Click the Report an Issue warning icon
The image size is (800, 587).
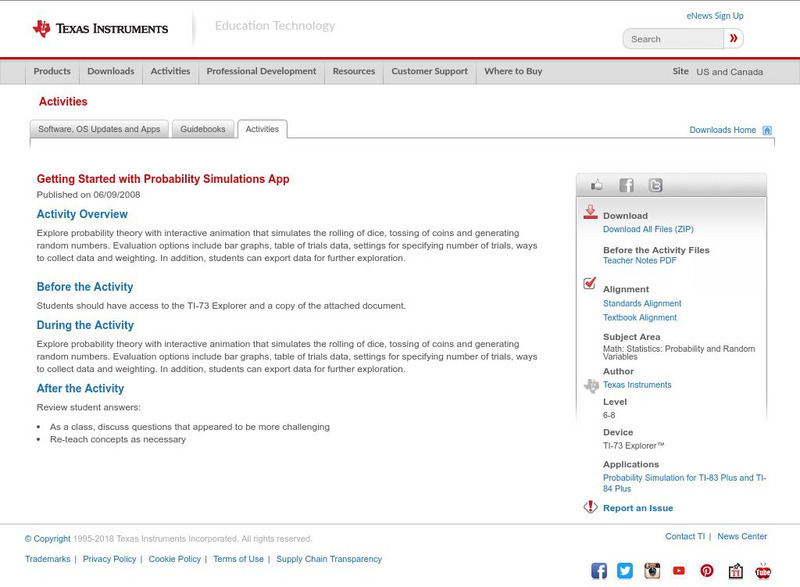click(x=590, y=507)
